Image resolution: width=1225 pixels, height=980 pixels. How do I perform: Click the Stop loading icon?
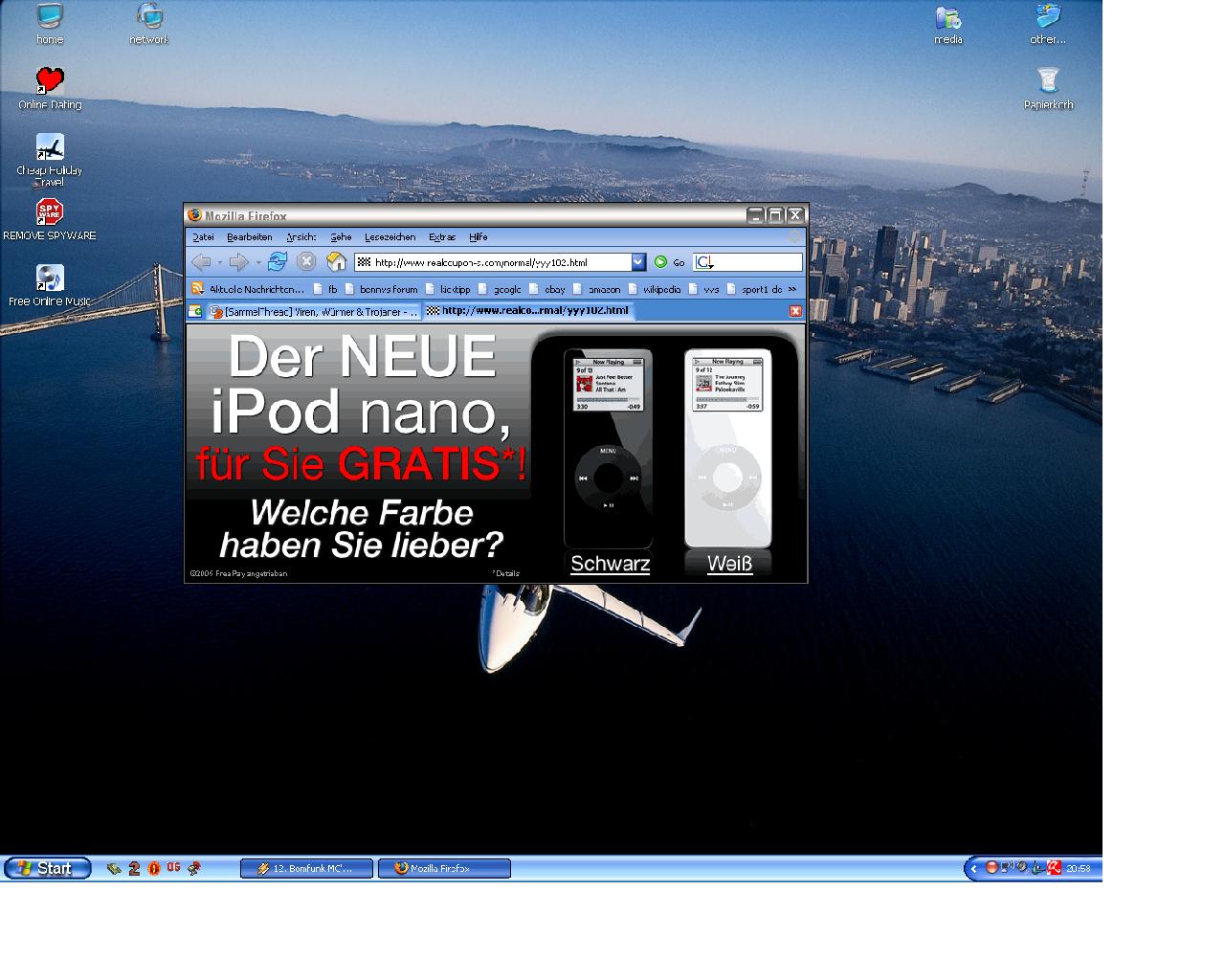[306, 261]
